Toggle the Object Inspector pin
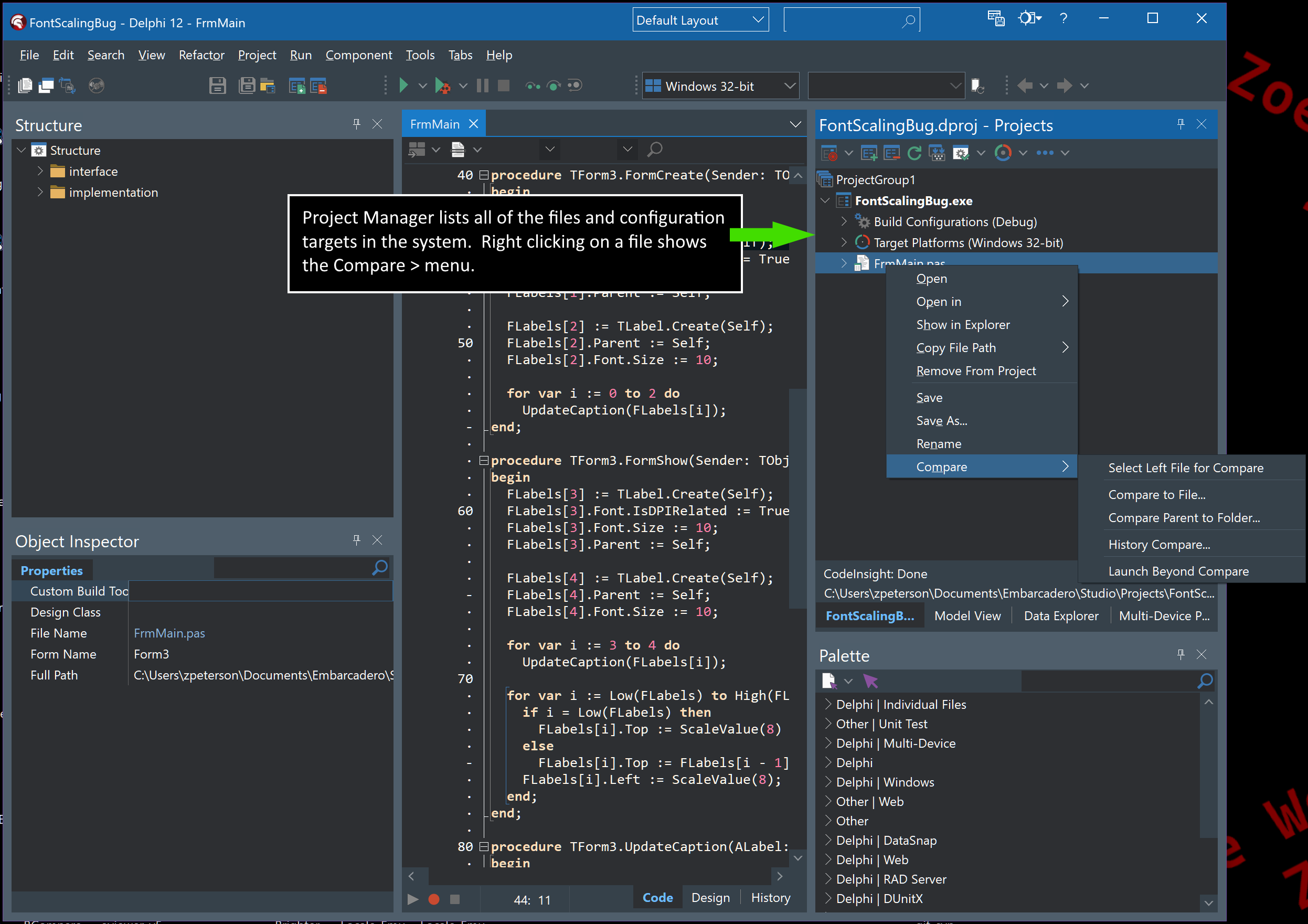 [357, 539]
